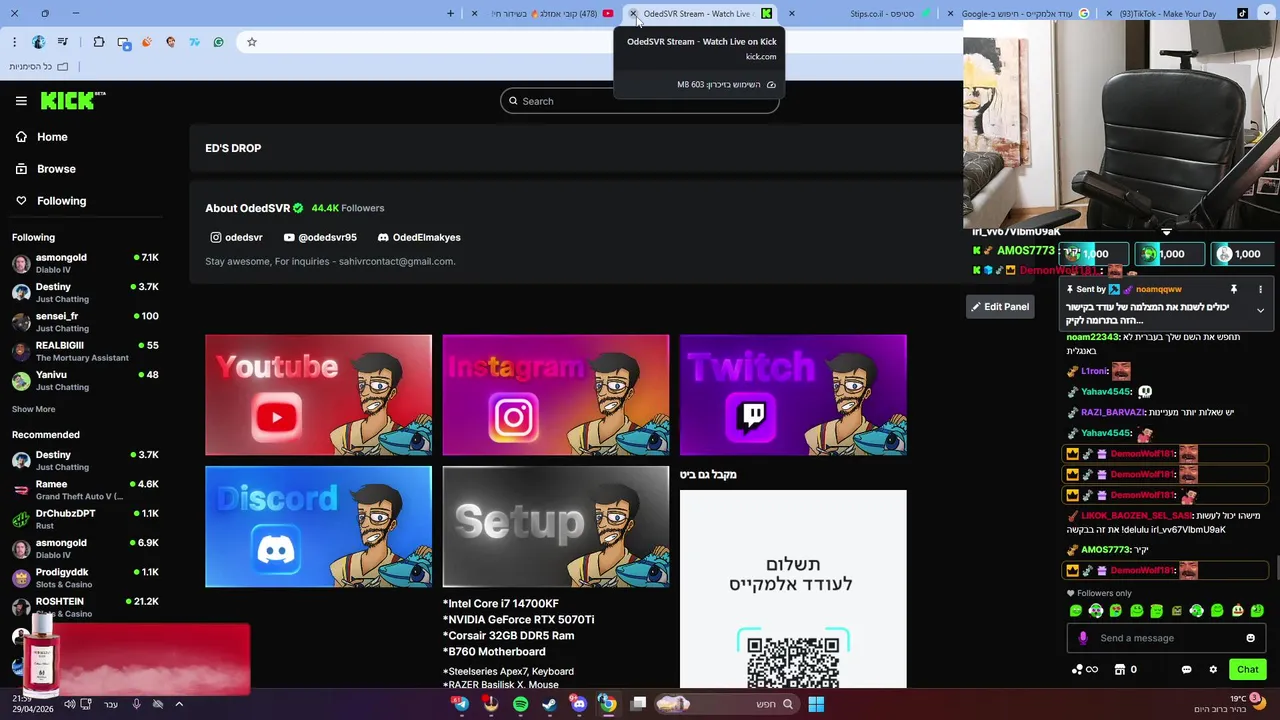Show hidden tray icons chevron

pyautogui.click(x=179, y=704)
